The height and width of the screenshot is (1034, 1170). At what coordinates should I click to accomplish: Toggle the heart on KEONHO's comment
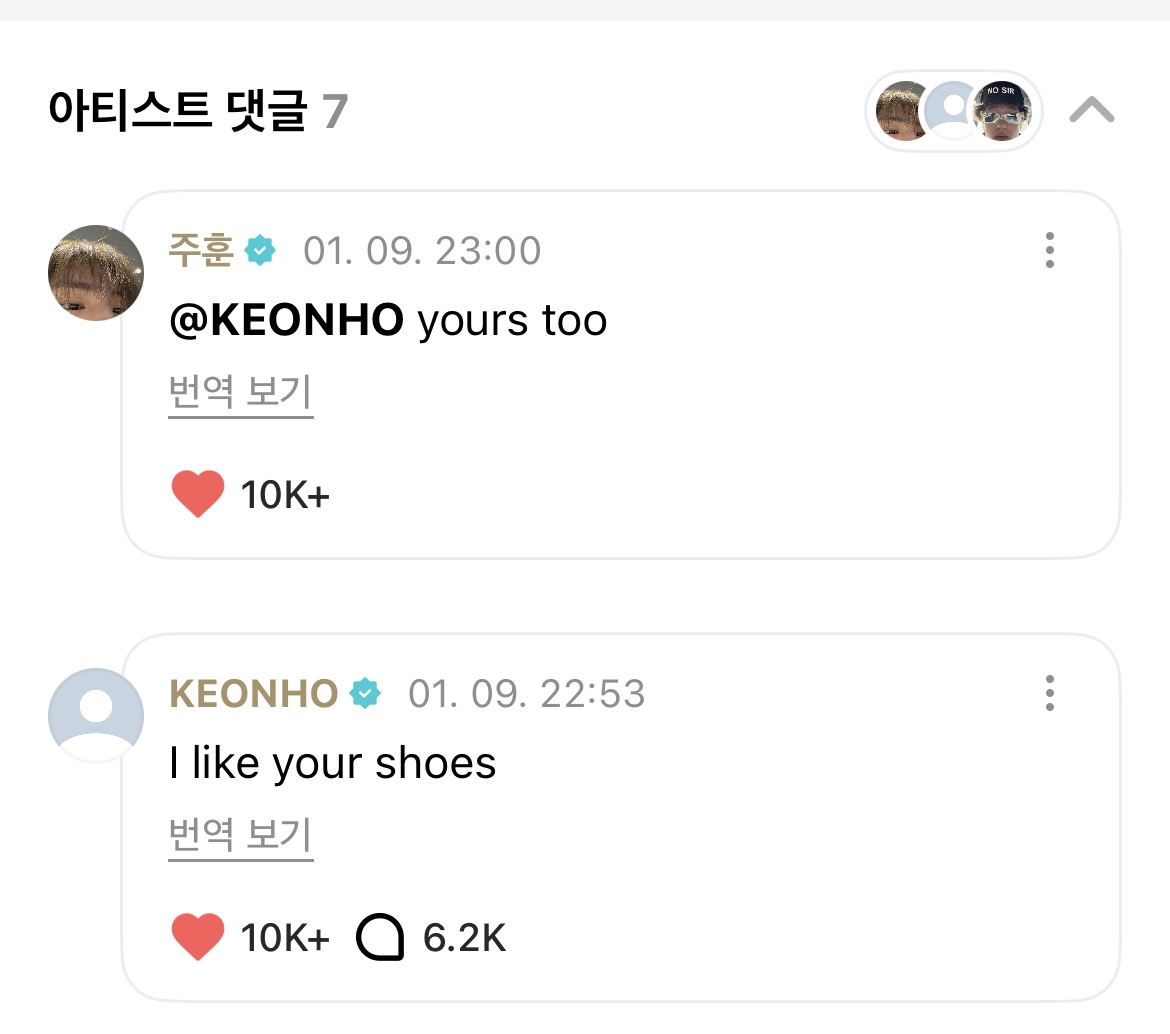tap(197, 938)
